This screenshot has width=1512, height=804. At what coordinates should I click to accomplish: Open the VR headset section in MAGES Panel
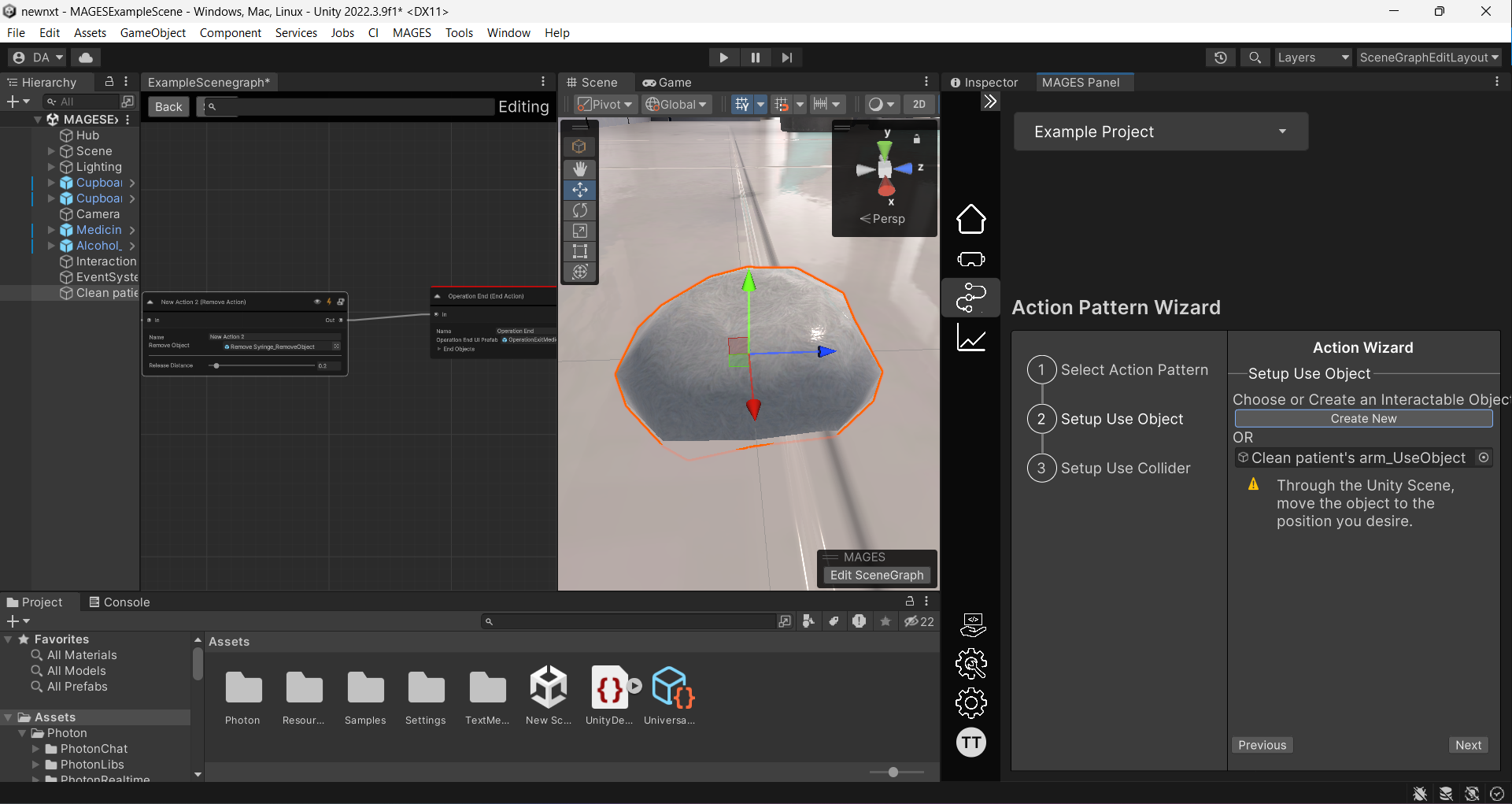(970, 259)
